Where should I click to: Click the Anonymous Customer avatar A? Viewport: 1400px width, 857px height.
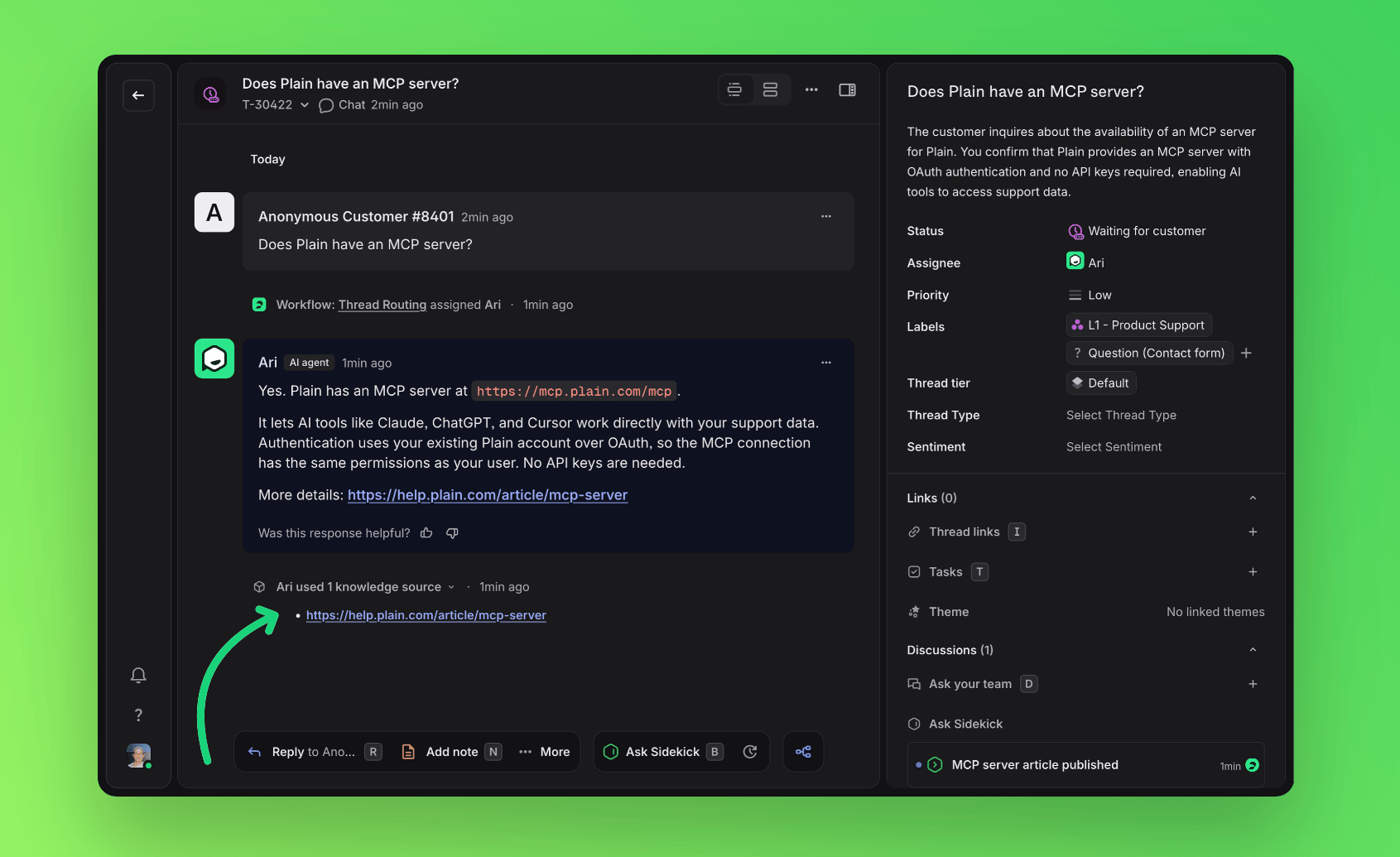coord(214,212)
